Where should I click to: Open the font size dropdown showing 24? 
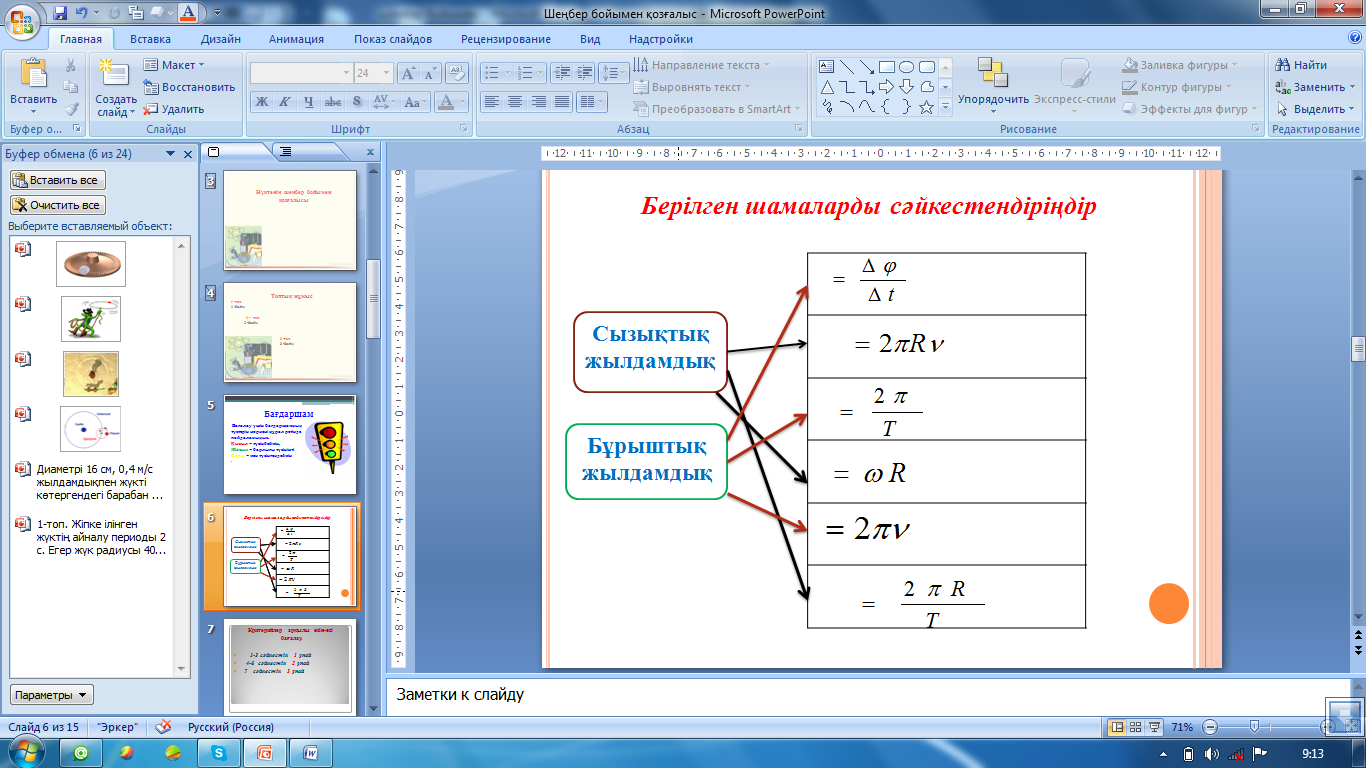(x=387, y=73)
